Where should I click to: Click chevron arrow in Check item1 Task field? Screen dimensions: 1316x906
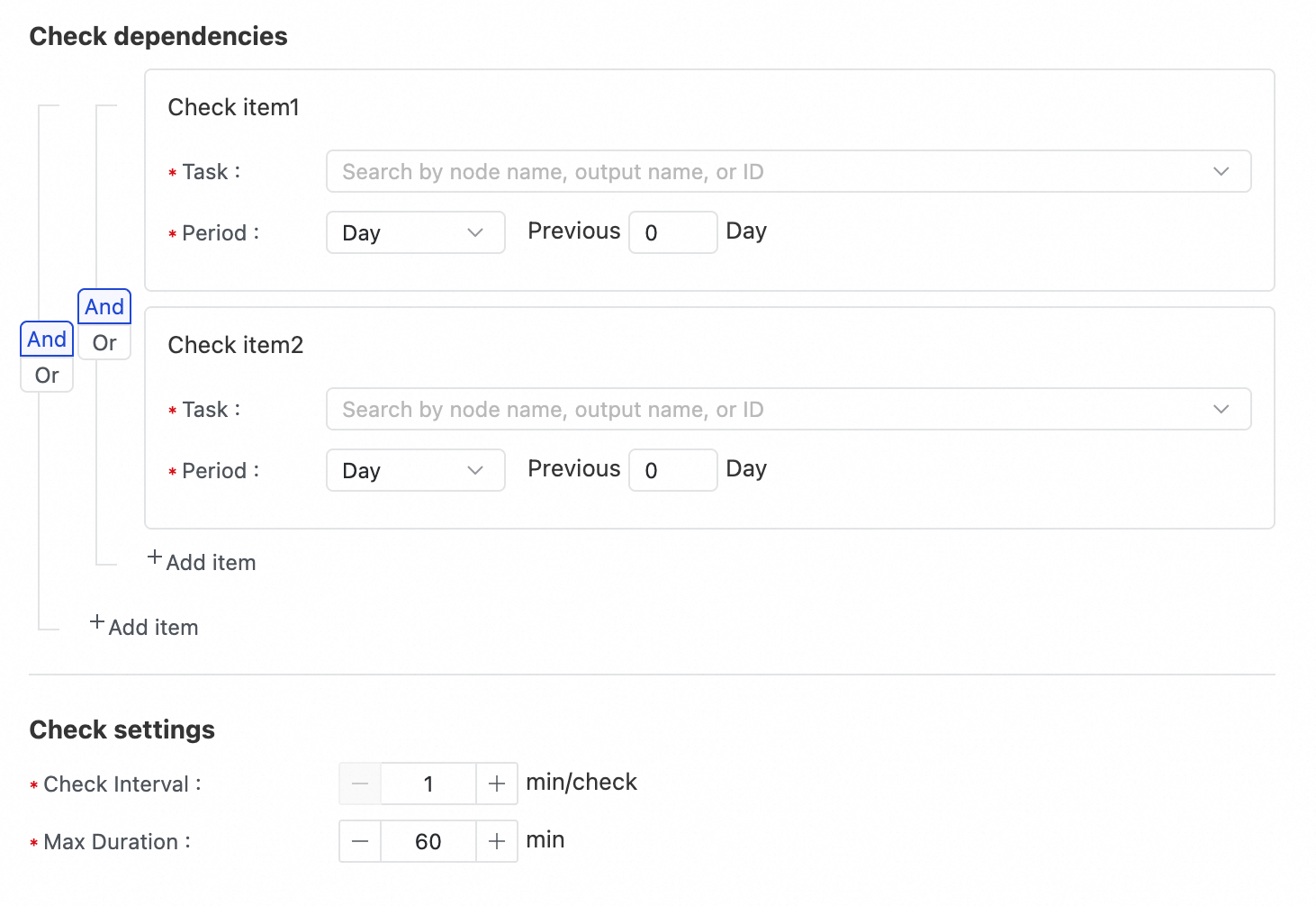(1221, 172)
